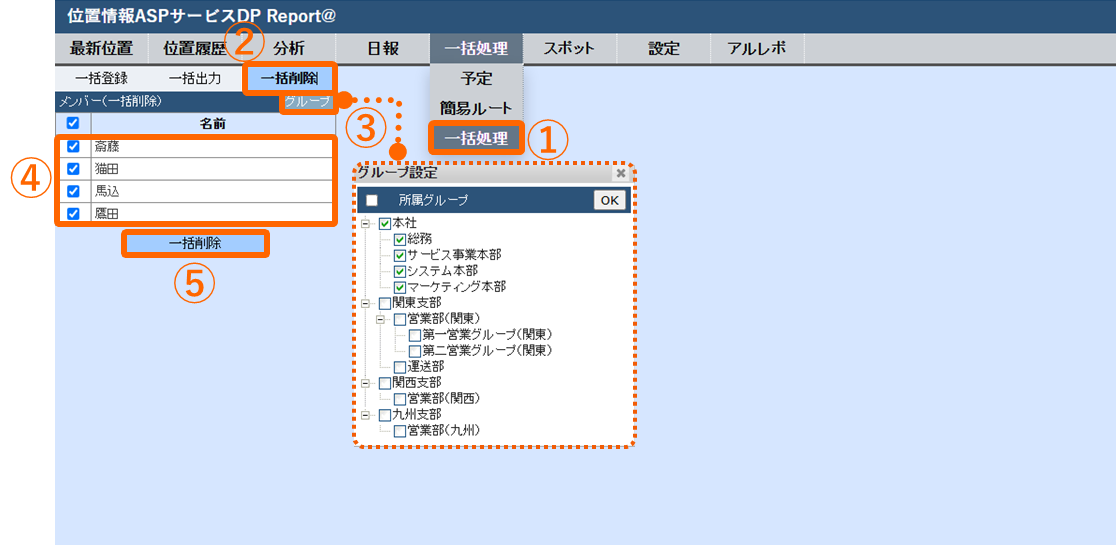
Task: Collapse the 関東支部 tree node
Action: [366, 303]
